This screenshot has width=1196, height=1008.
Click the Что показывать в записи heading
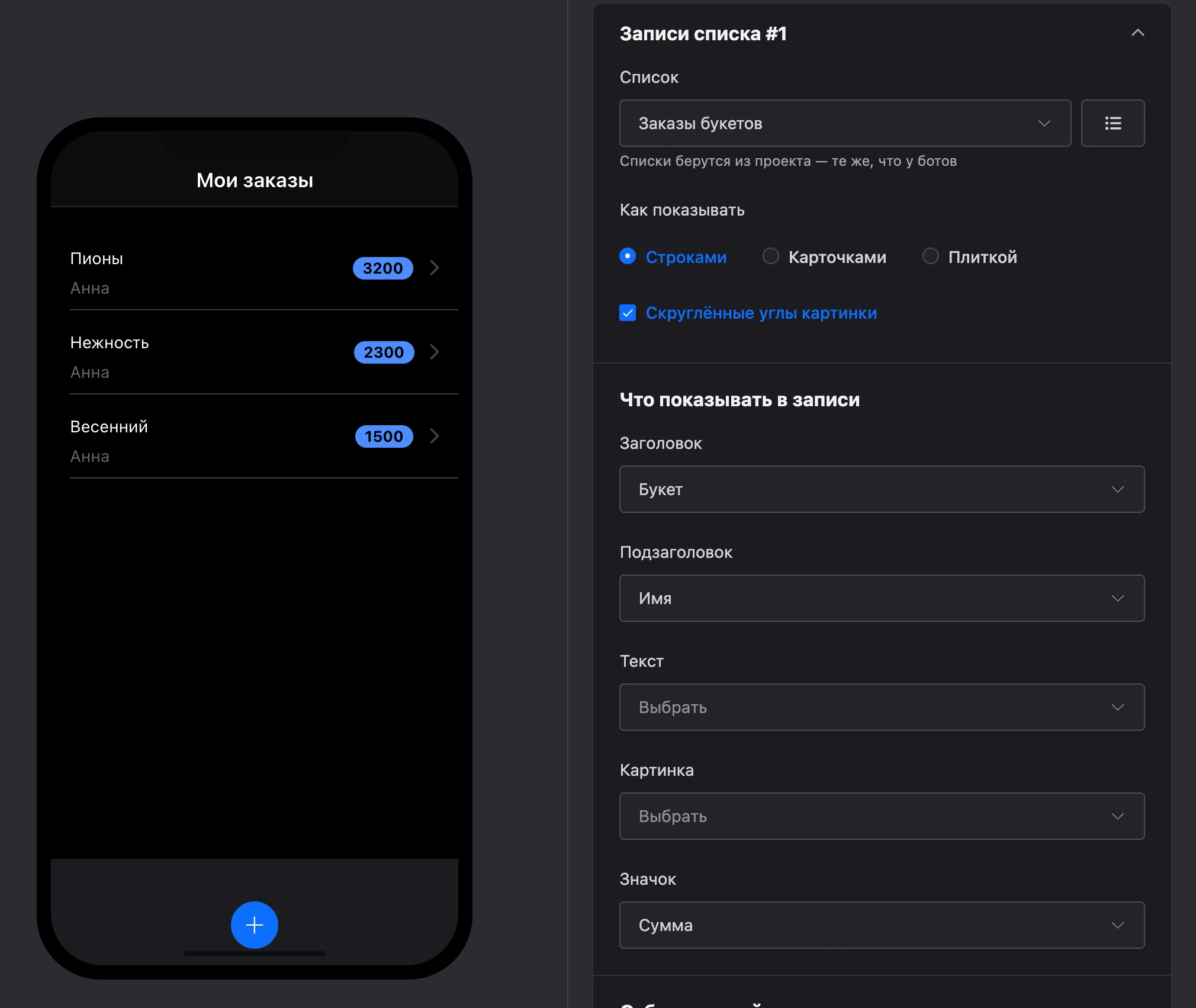pyautogui.click(x=740, y=400)
